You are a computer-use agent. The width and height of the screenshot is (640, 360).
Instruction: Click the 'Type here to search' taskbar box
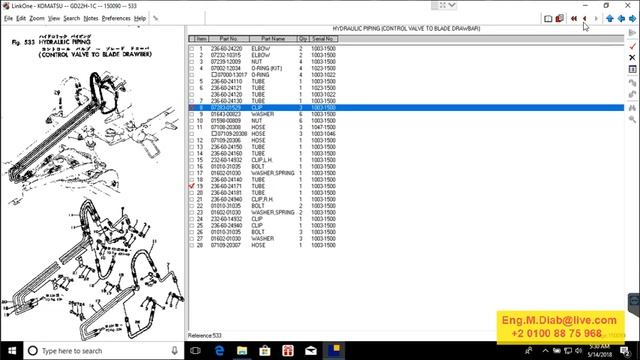pyautogui.click(x=104, y=351)
